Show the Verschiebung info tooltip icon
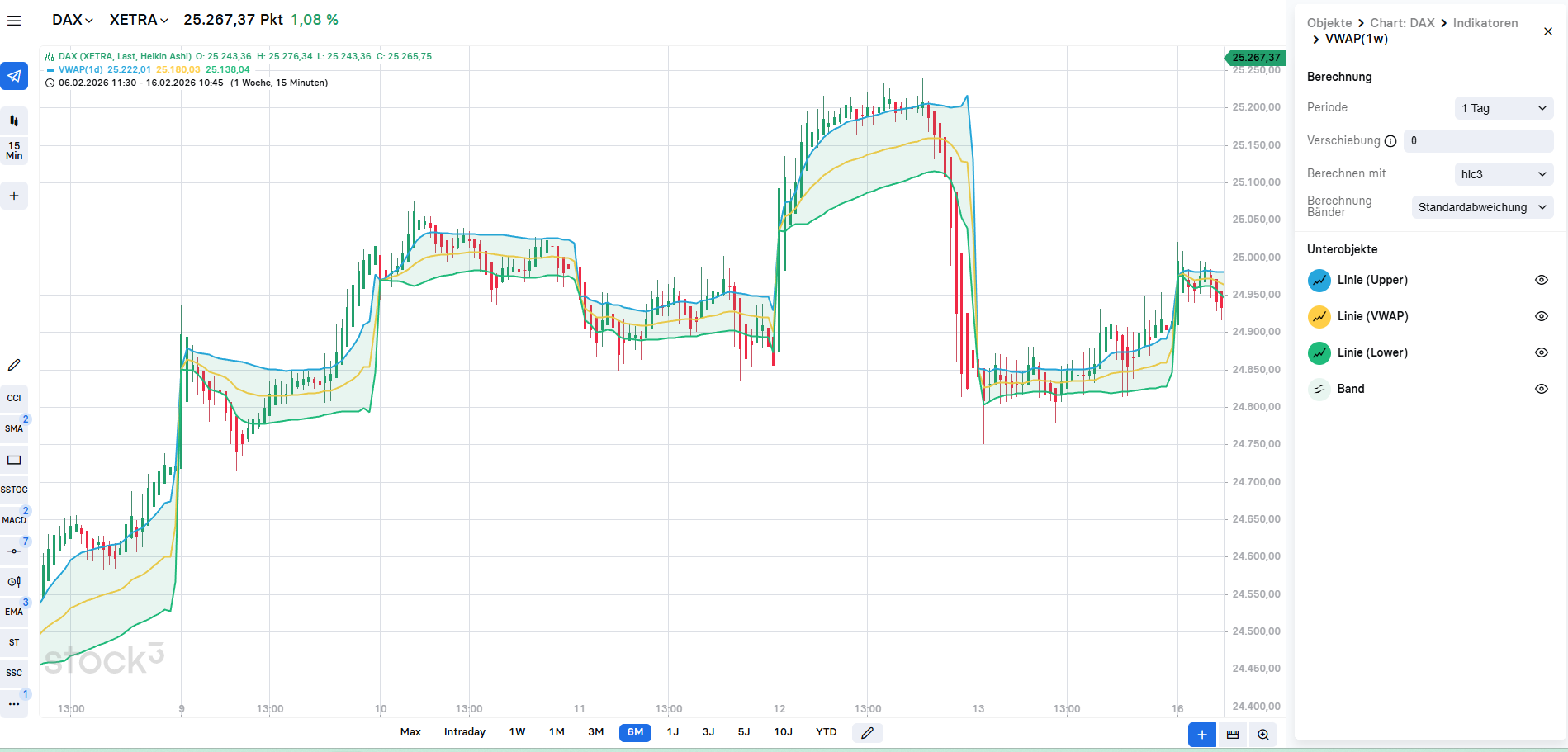The width and height of the screenshot is (1568, 752). point(1390,141)
